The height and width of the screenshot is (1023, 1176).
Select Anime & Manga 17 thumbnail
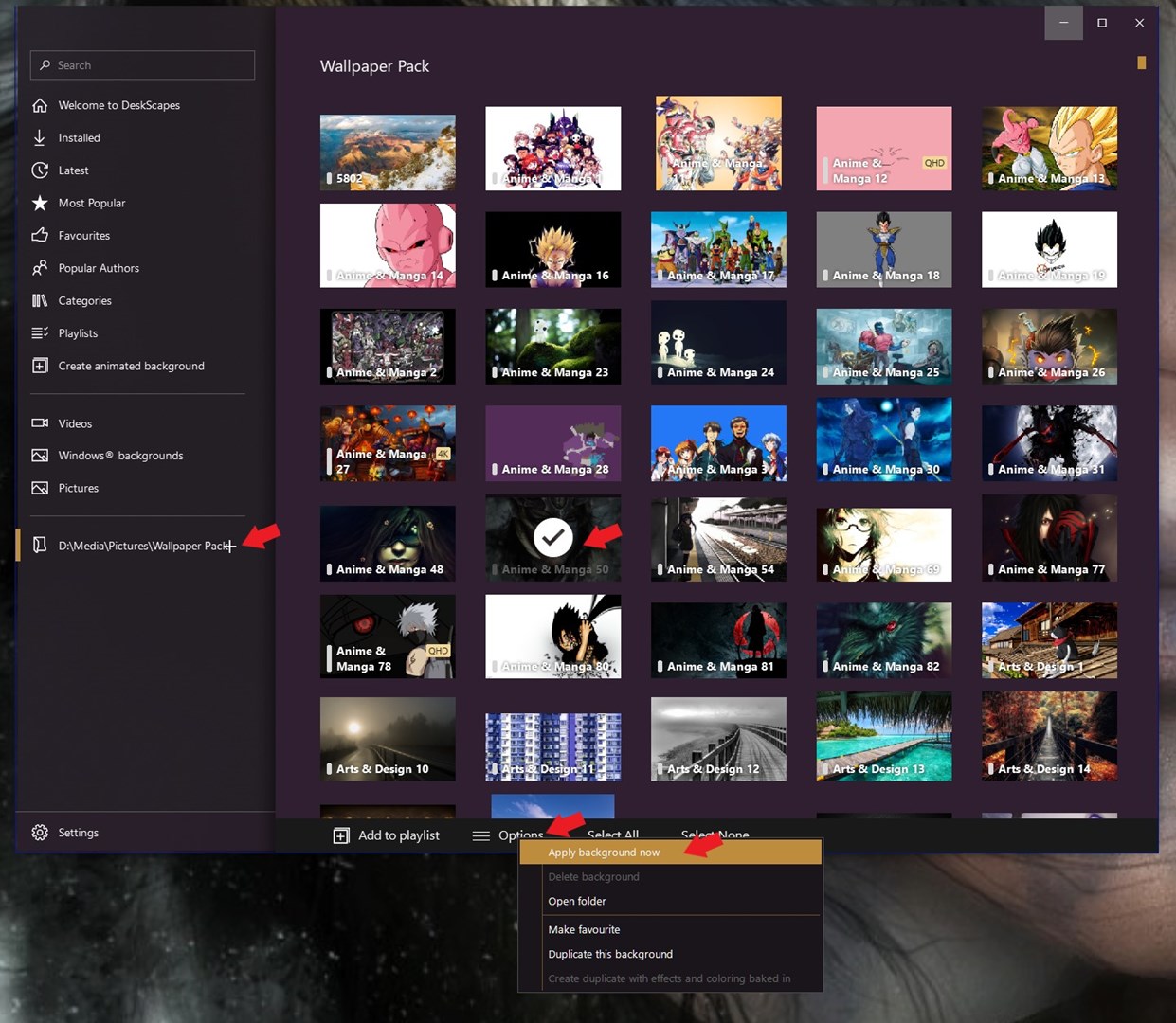[718, 249]
